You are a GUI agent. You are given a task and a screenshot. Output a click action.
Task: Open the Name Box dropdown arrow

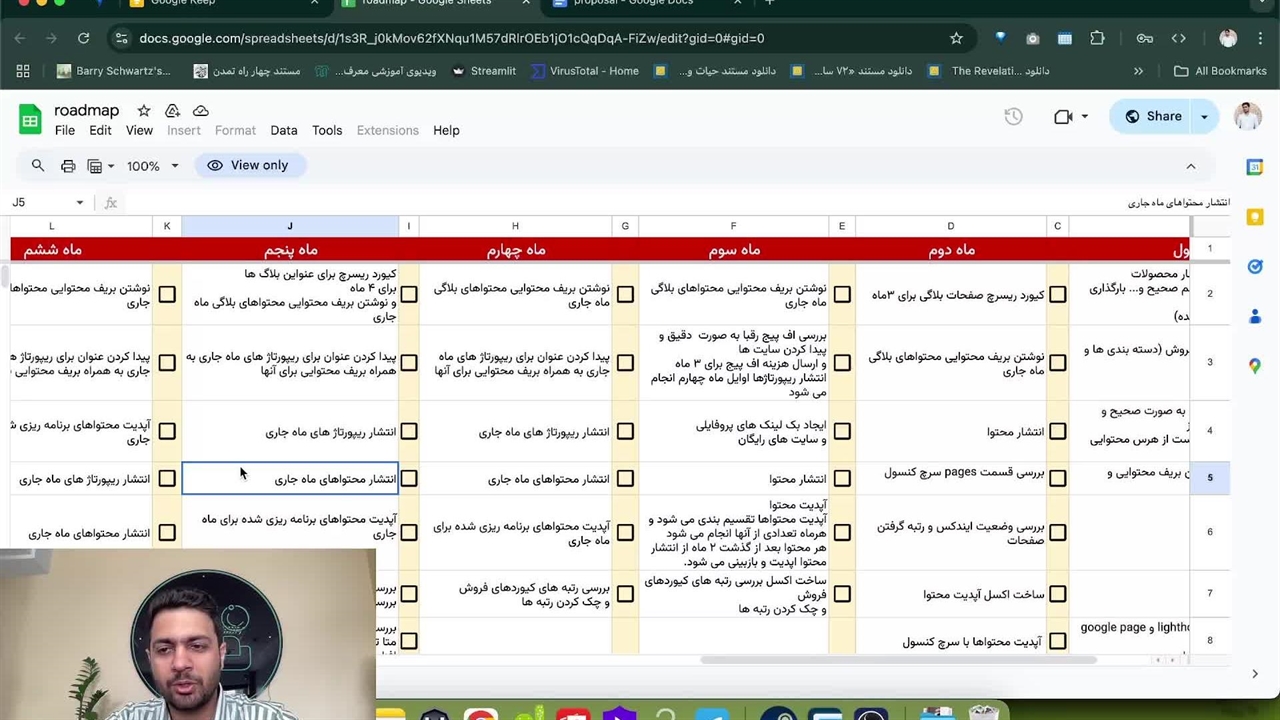(80, 203)
